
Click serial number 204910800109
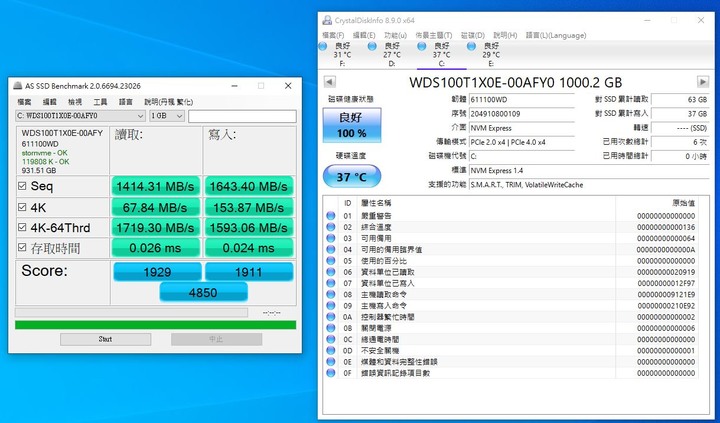[522, 113]
